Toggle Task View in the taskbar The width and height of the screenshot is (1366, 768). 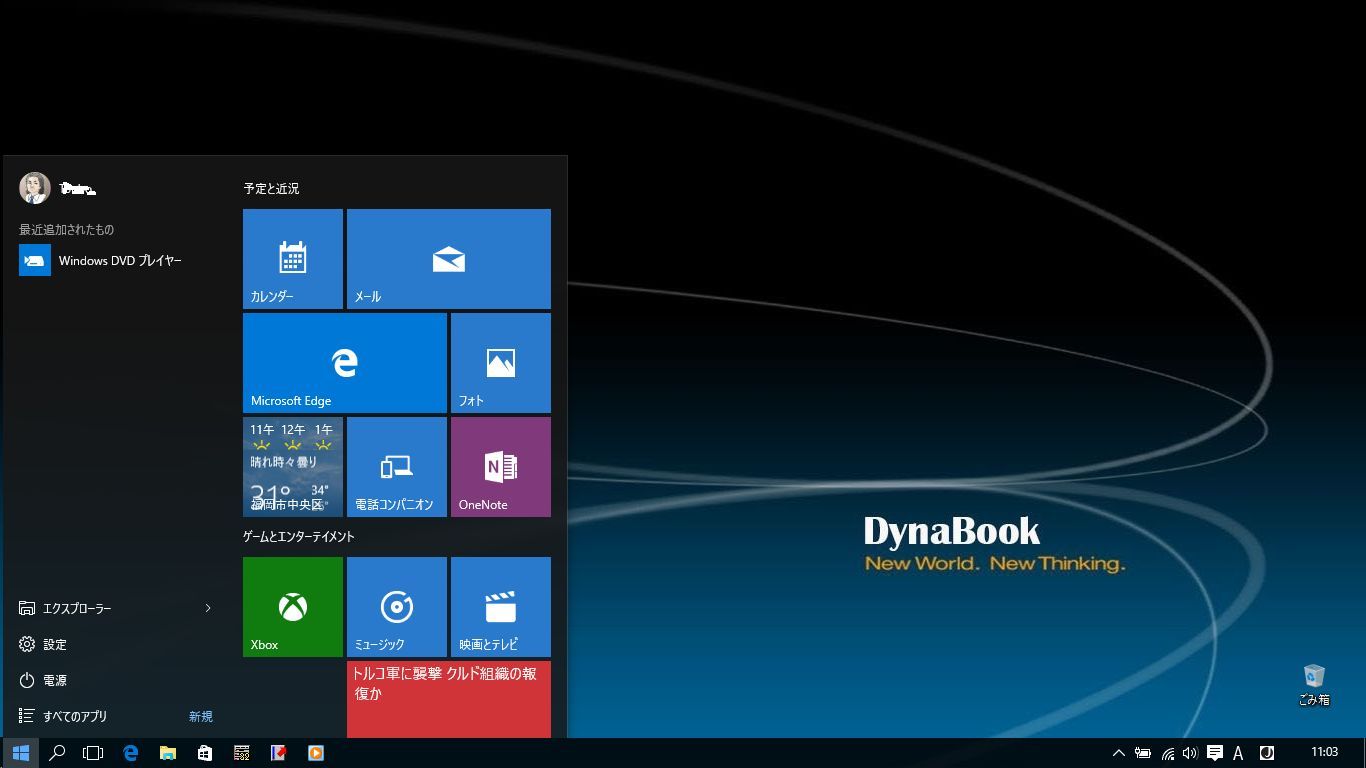point(93,753)
